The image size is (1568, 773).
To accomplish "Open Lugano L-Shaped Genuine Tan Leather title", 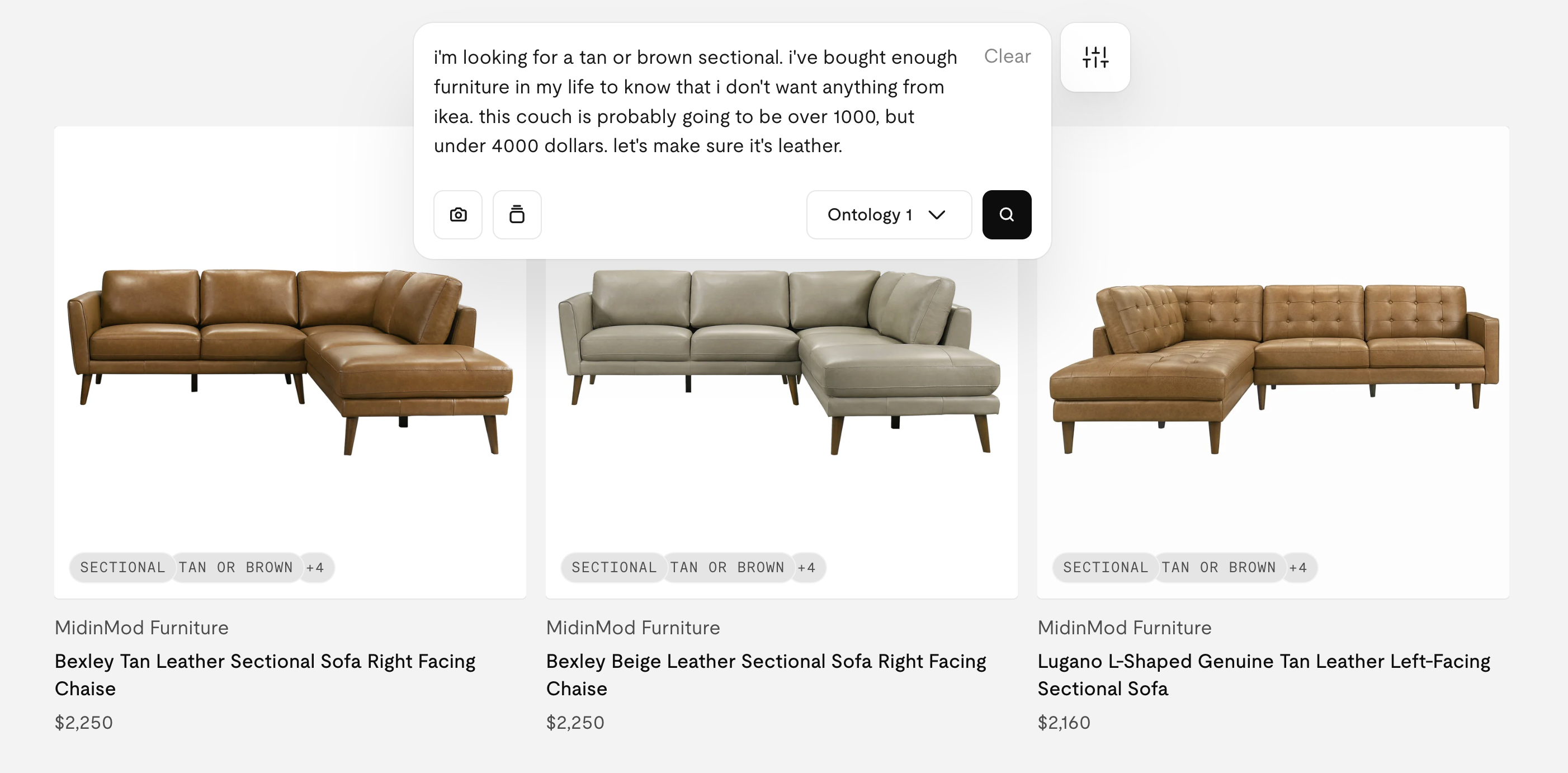I will (1264, 675).
